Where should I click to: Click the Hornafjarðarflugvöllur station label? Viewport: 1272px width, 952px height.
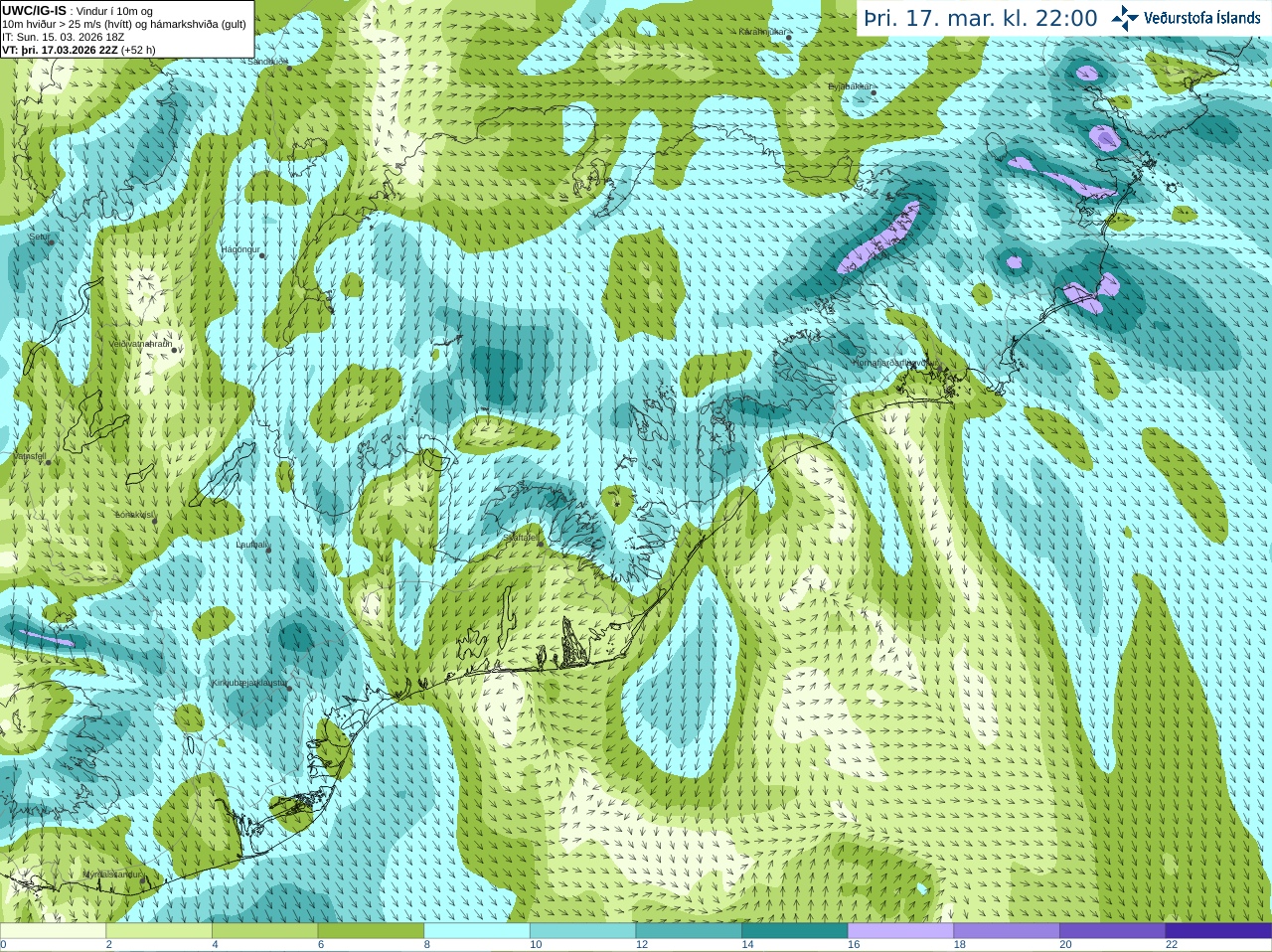click(895, 363)
